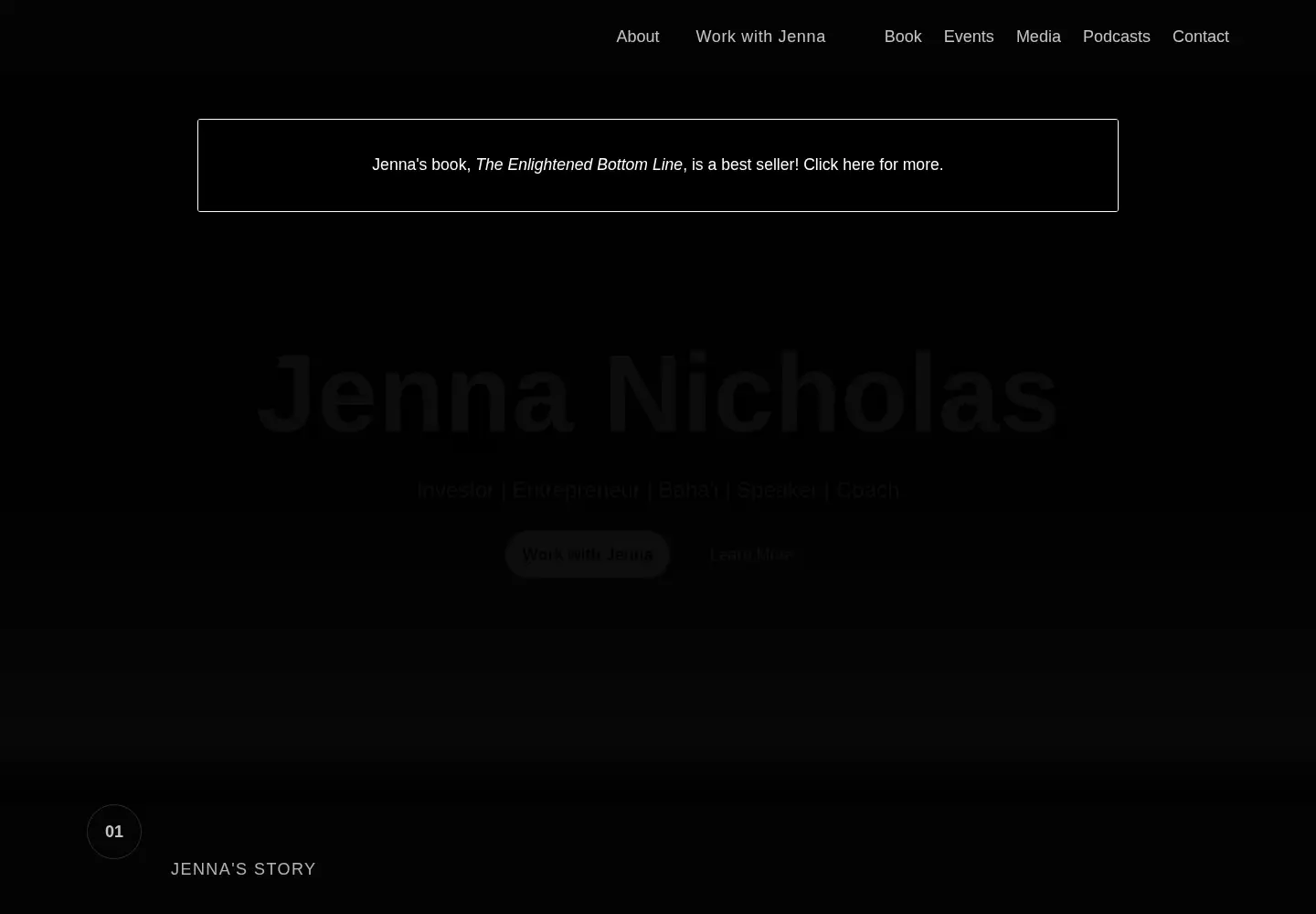Screen dimensions: 1316x914
Task: Open the About menu item
Action: coord(637,37)
